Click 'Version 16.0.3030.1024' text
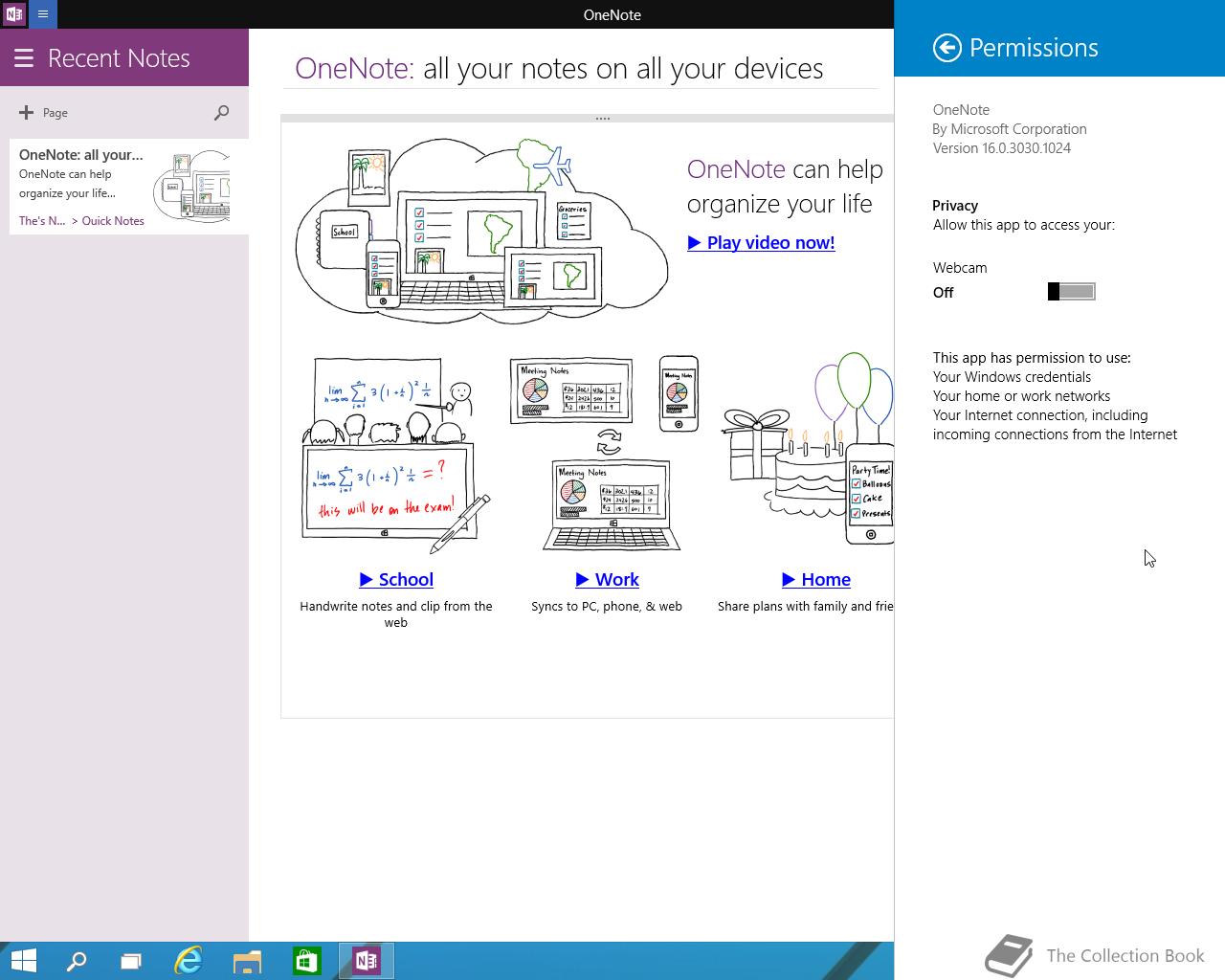Screen dimensions: 1225x980 click(1002, 148)
